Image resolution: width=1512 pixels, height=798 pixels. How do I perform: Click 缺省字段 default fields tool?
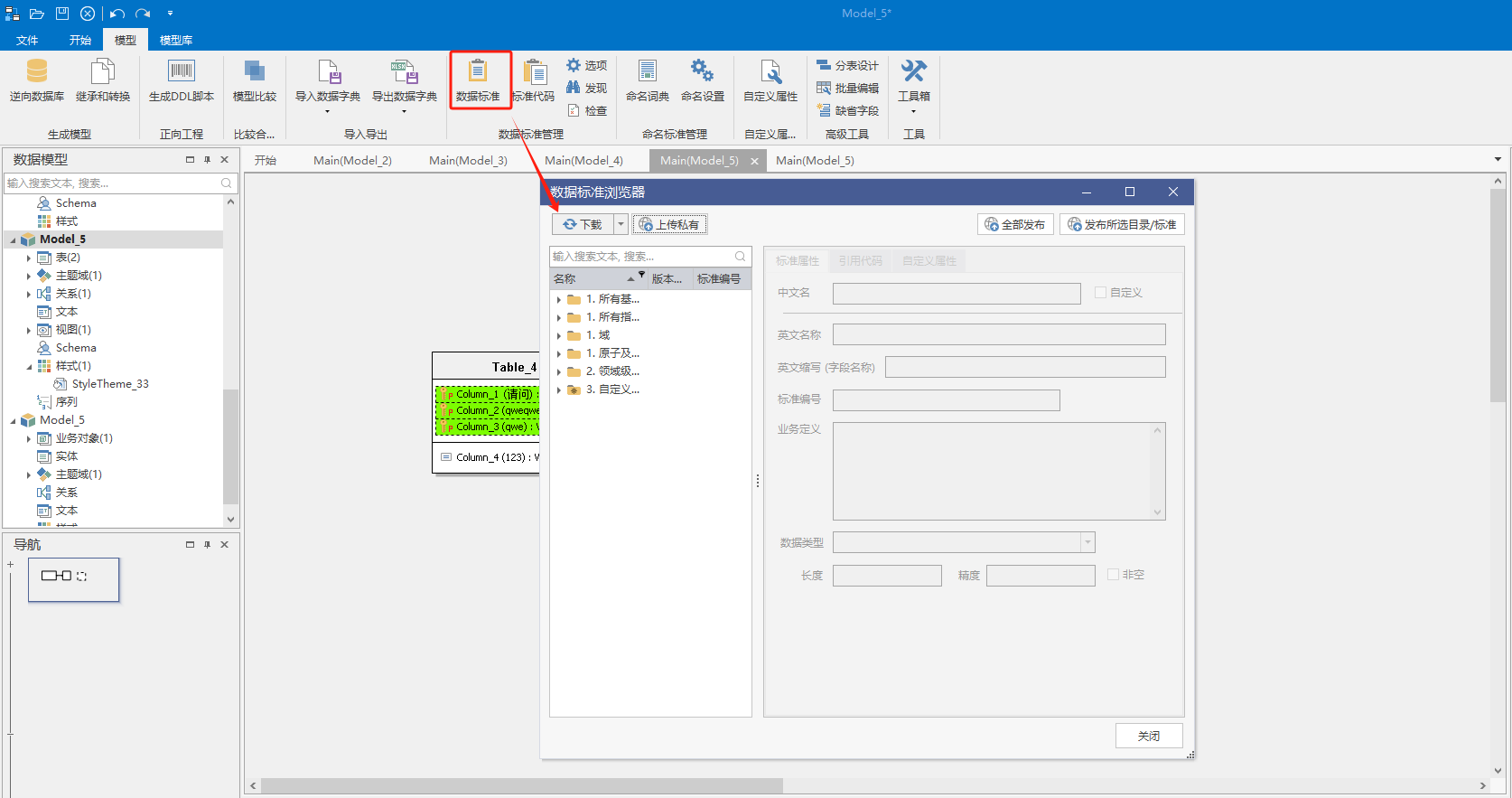pyautogui.click(x=847, y=110)
